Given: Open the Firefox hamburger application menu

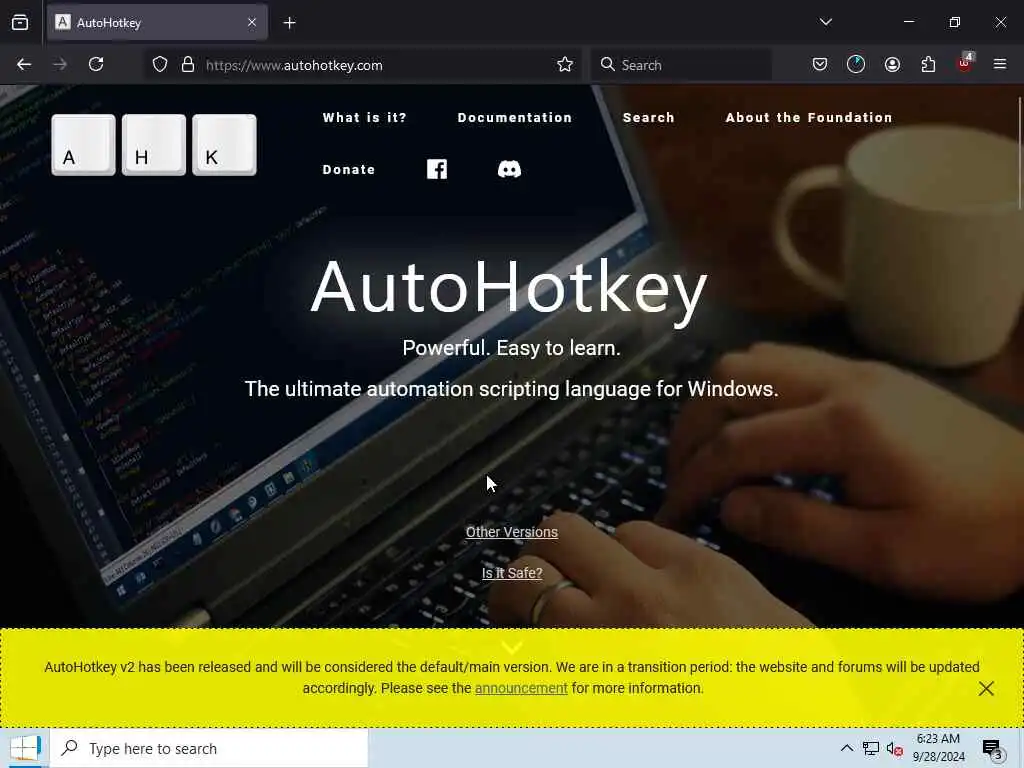Looking at the screenshot, I should [x=1000, y=64].
